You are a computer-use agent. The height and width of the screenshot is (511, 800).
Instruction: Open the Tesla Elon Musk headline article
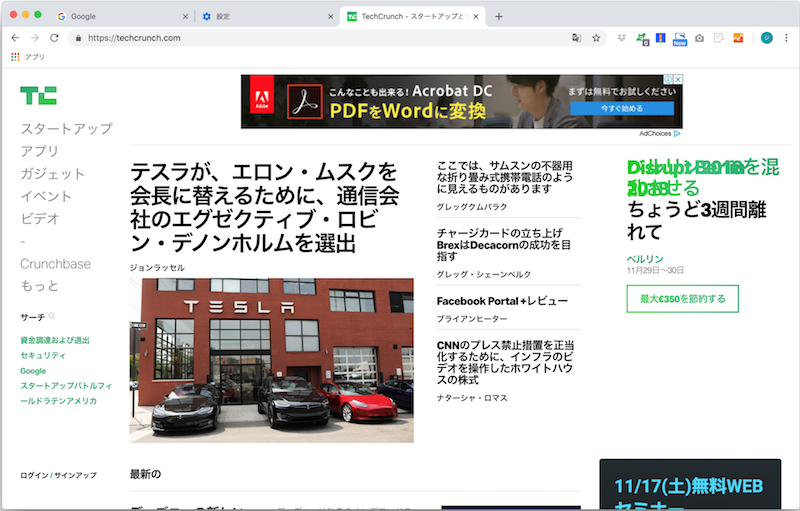click(x=264, y=208)
